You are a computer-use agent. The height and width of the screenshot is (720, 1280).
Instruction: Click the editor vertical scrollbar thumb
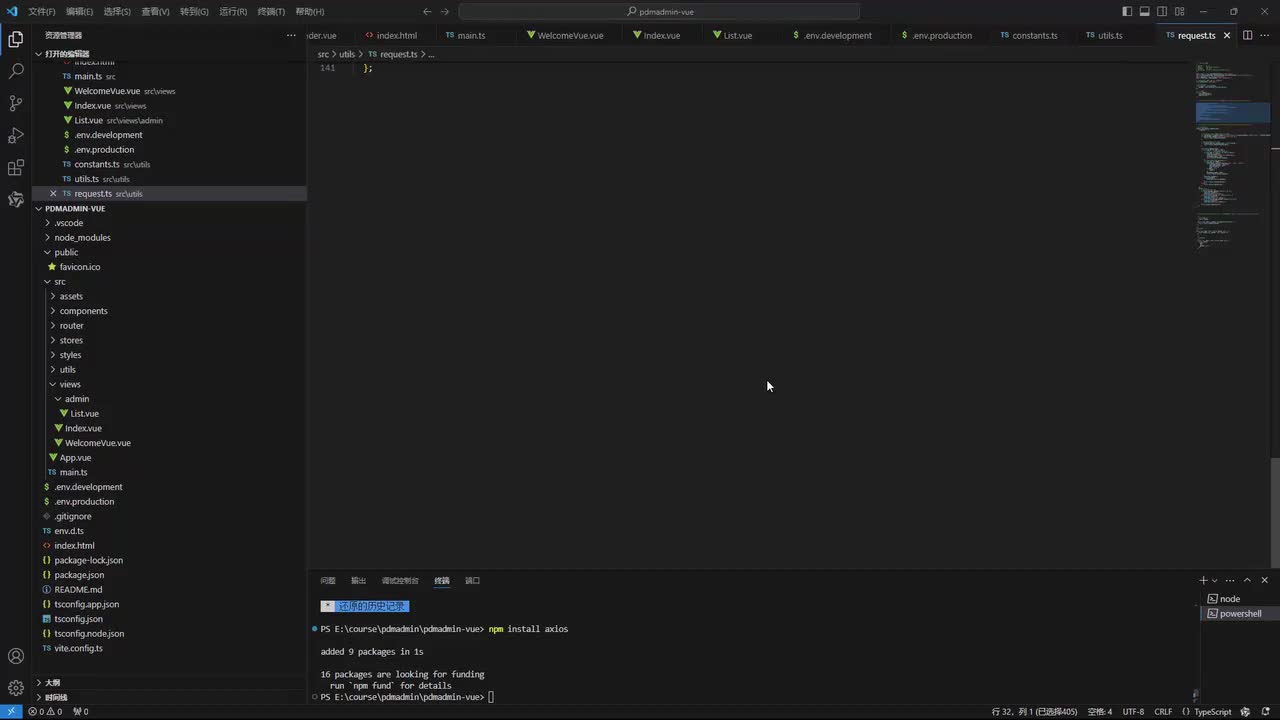tap(1275, 513)
